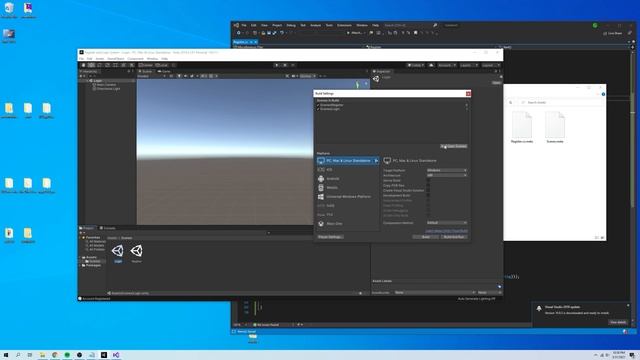This screenshot has width=640, height=360.
Task: Open the Visual Studio Extensions menu
Action: click(x=344, y=25)
